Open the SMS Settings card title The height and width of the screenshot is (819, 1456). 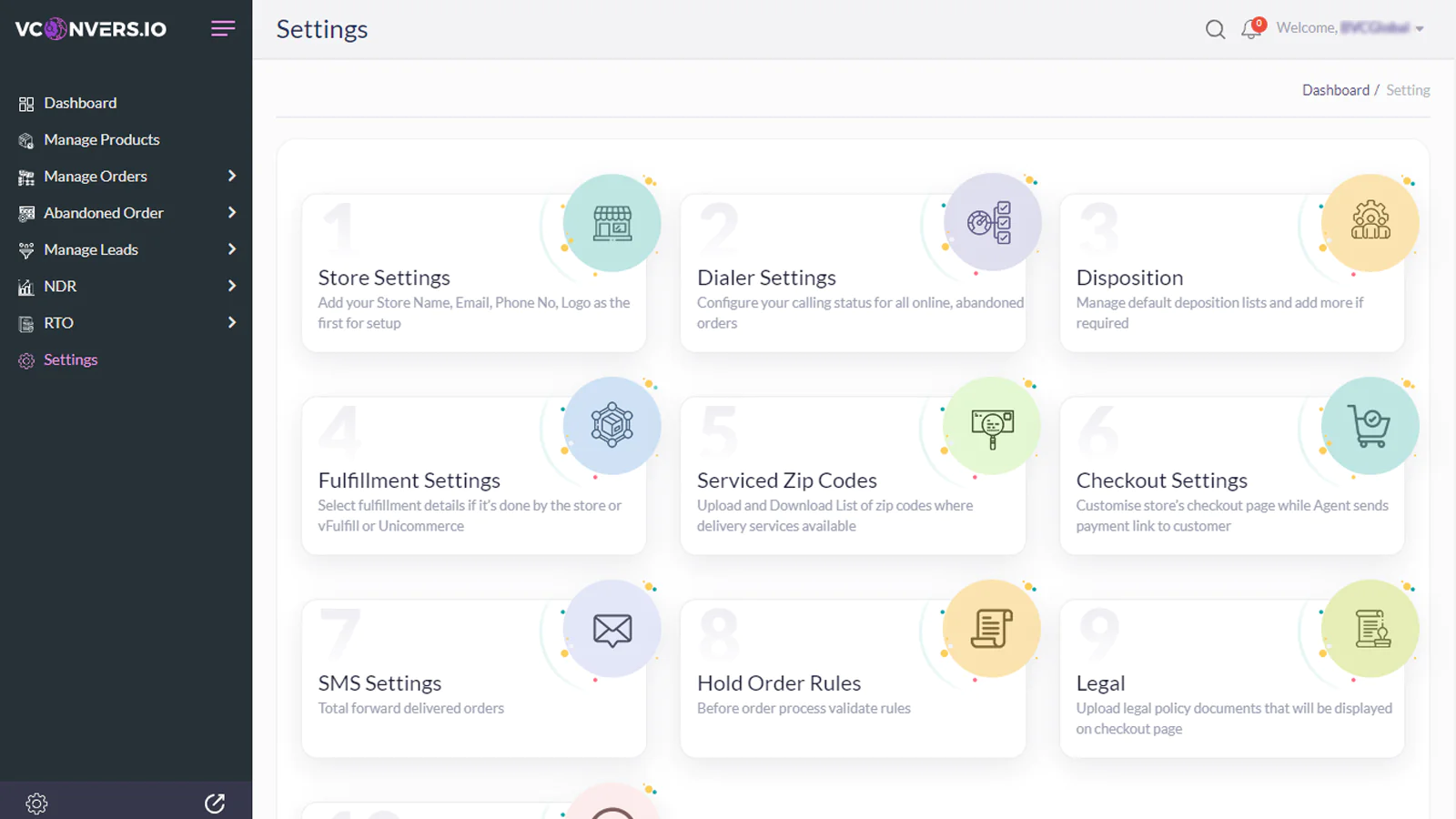coord(379,683)
